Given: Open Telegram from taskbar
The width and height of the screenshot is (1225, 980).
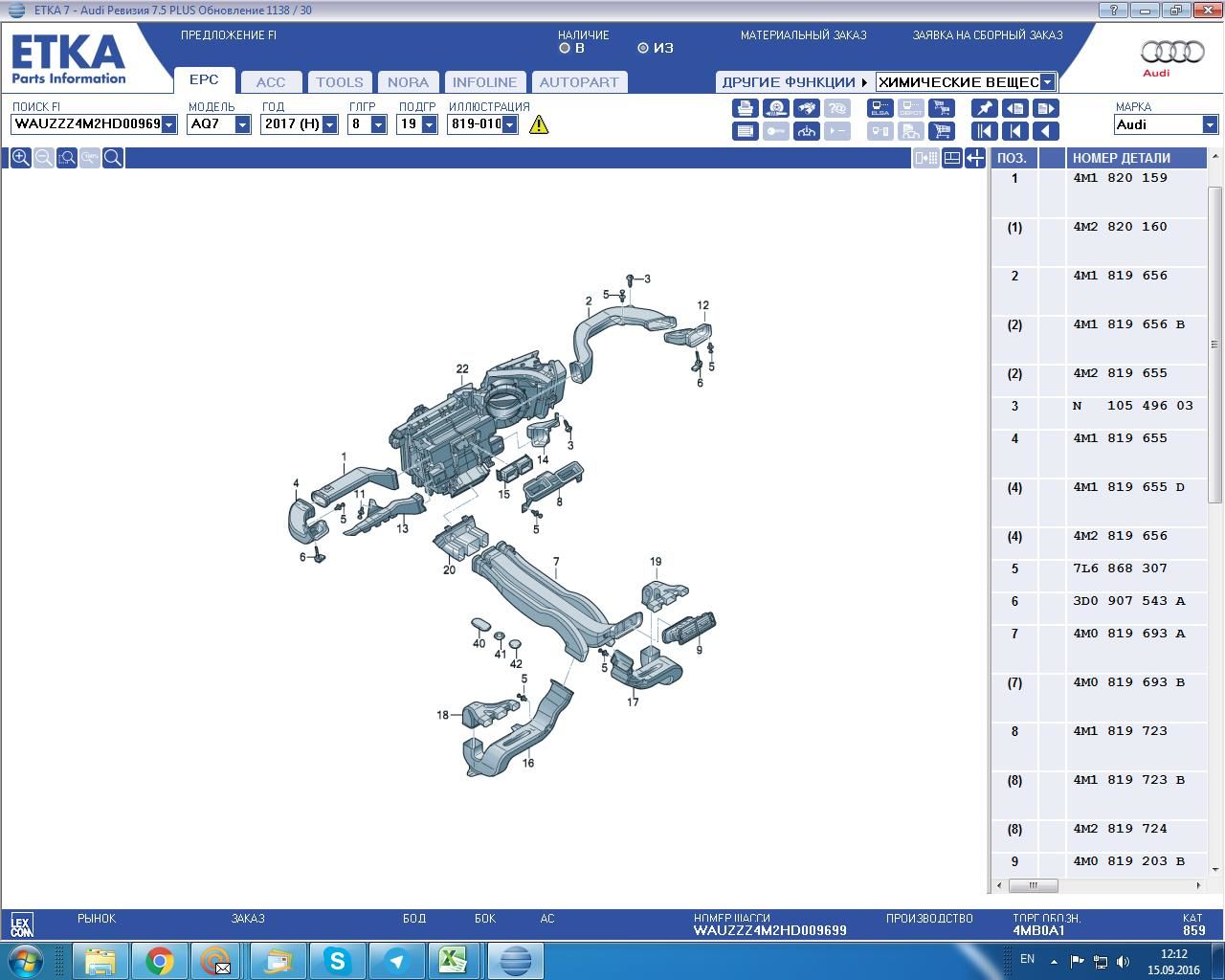Looking at the screenshot, I should point(396,961).
